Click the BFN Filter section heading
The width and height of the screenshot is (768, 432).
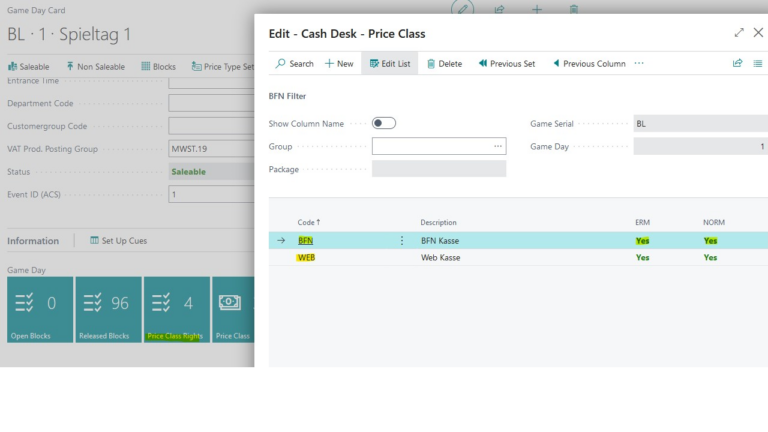[x=287, y=96]
